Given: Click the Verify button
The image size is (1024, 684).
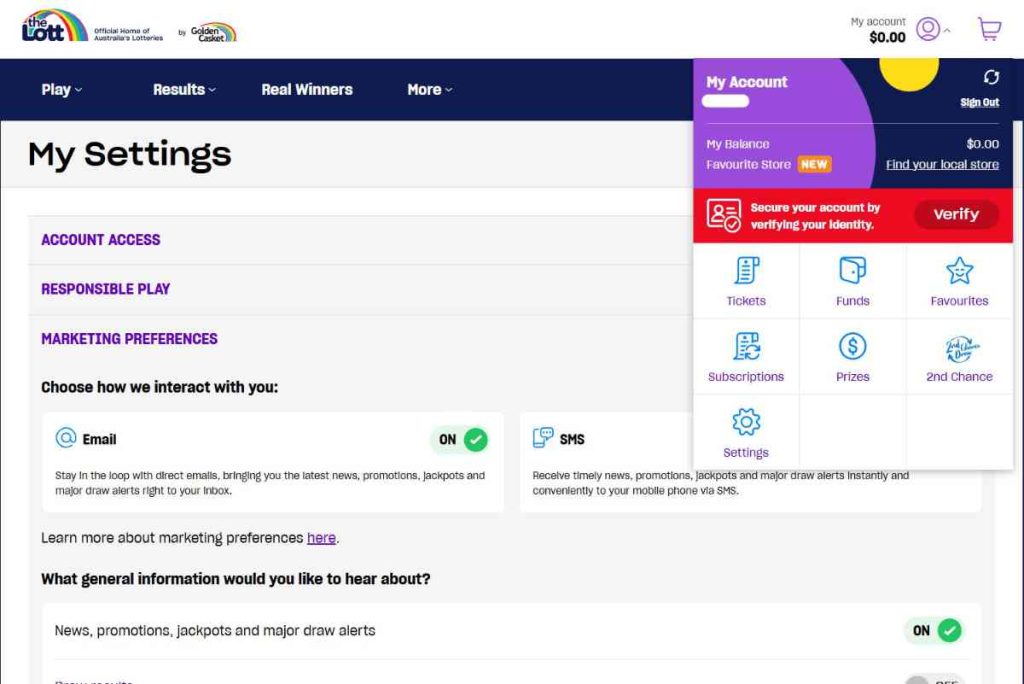Looking at the screenshot, I should pyautogui.click(x=956, y=214).
